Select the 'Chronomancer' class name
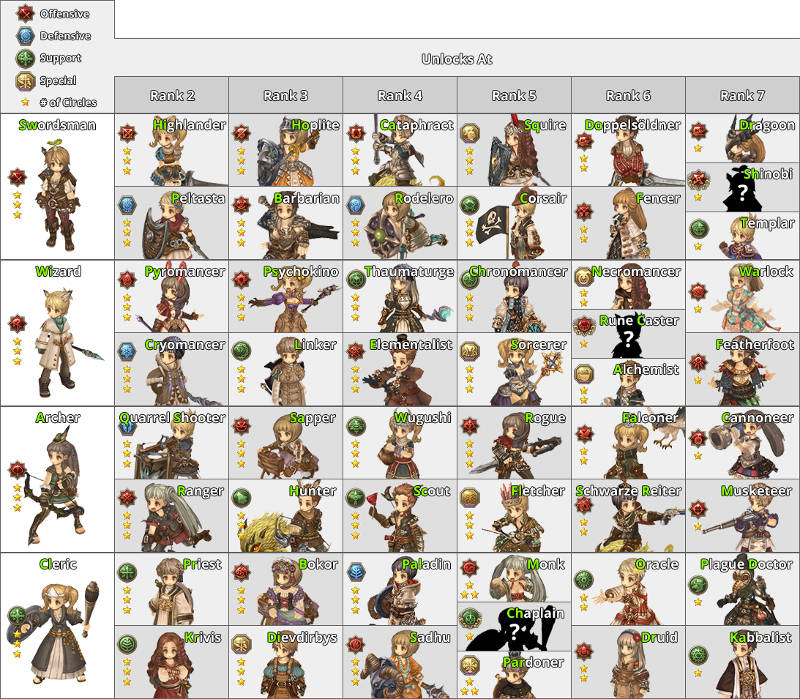This screenshot has width=800, height=699. coord(518,272)
